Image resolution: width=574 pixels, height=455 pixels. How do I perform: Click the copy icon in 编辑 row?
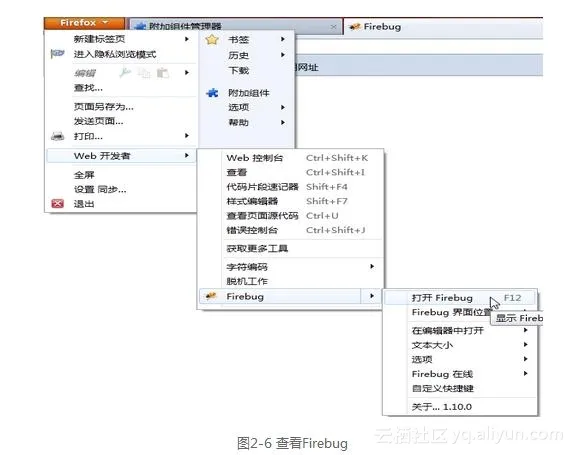[x=144, y=73]
